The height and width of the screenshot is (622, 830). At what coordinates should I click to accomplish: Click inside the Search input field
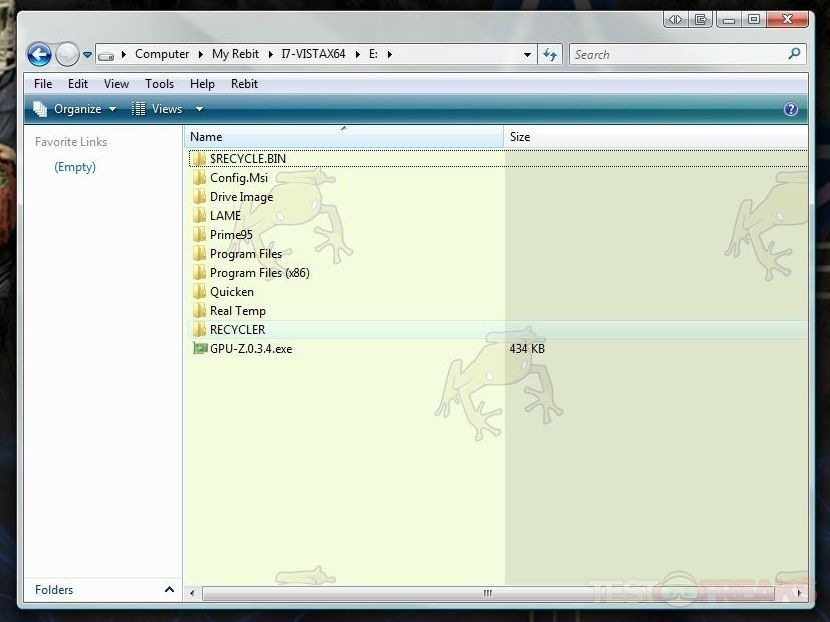pyautogui.click(x=676, y=54)
